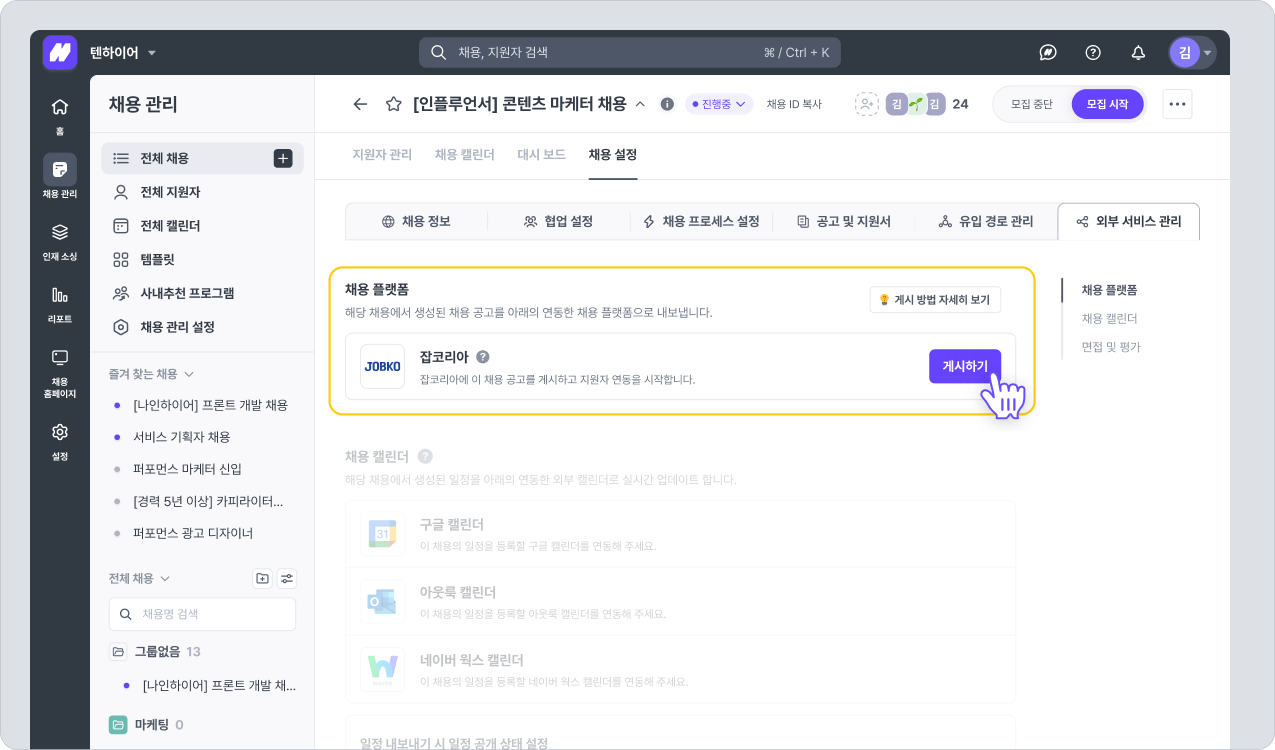The width and height of the screenshot is (1275, 750).
Task: Click 채용 ID 복사 link
Action: pos(794,104)
